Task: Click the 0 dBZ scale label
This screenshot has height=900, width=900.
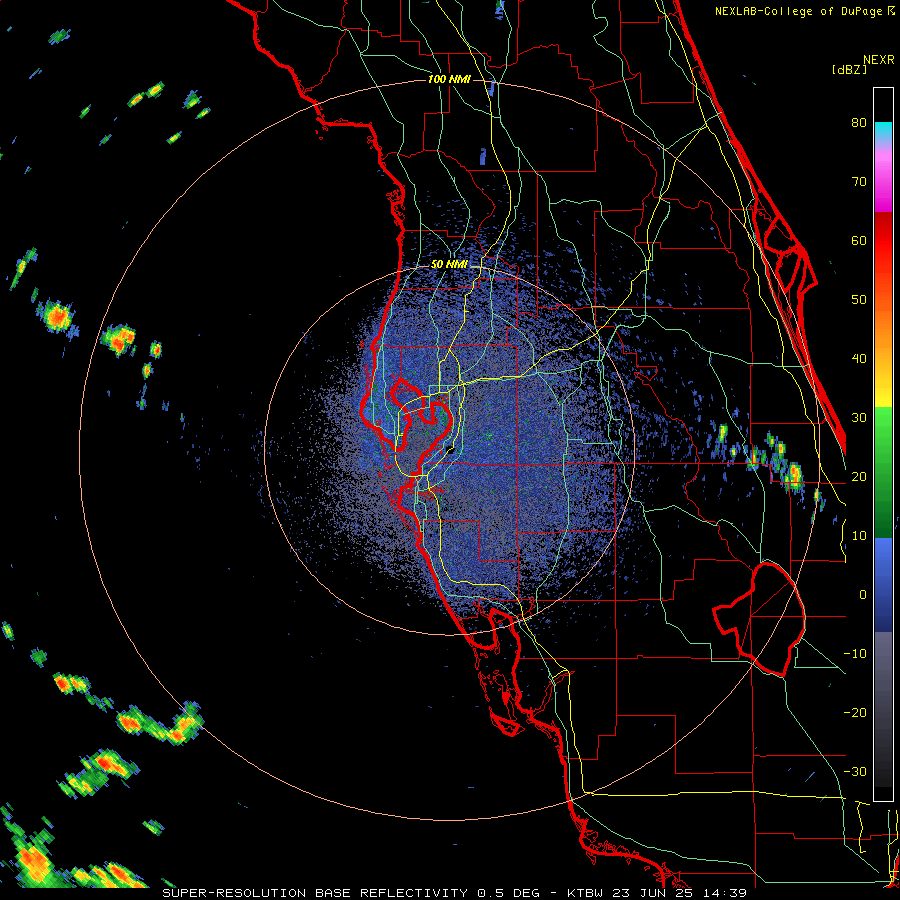Action: click(863, 595)
